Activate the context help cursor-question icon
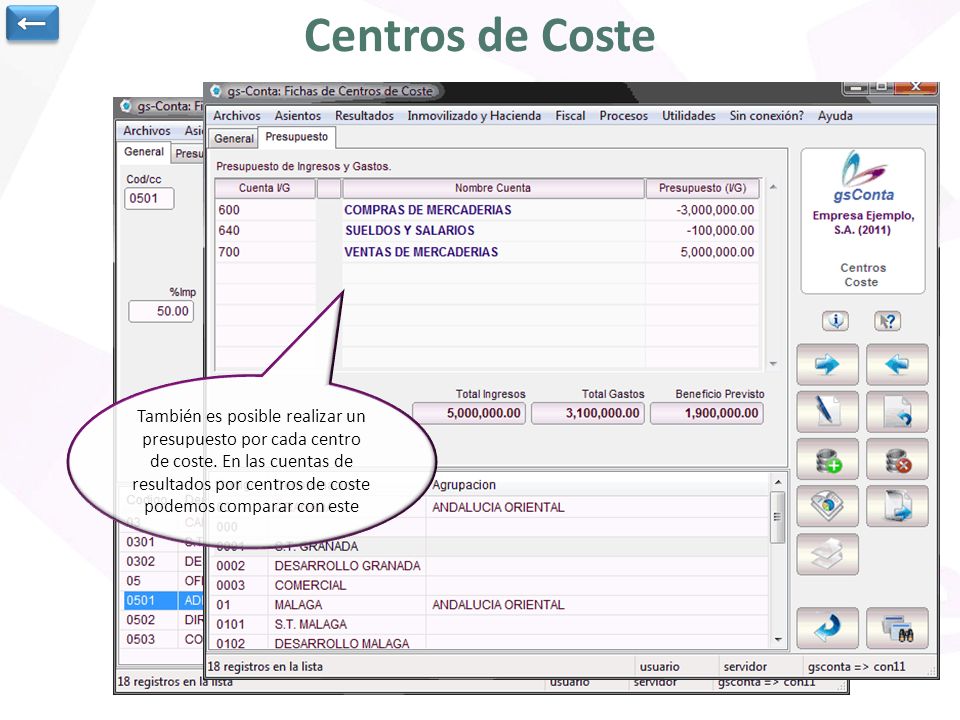960x720 pixels. point(887,320)
